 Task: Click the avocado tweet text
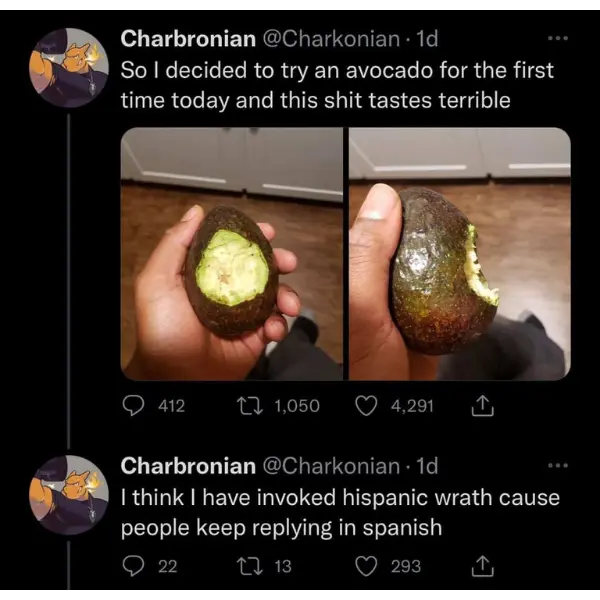tap(335, 86)
